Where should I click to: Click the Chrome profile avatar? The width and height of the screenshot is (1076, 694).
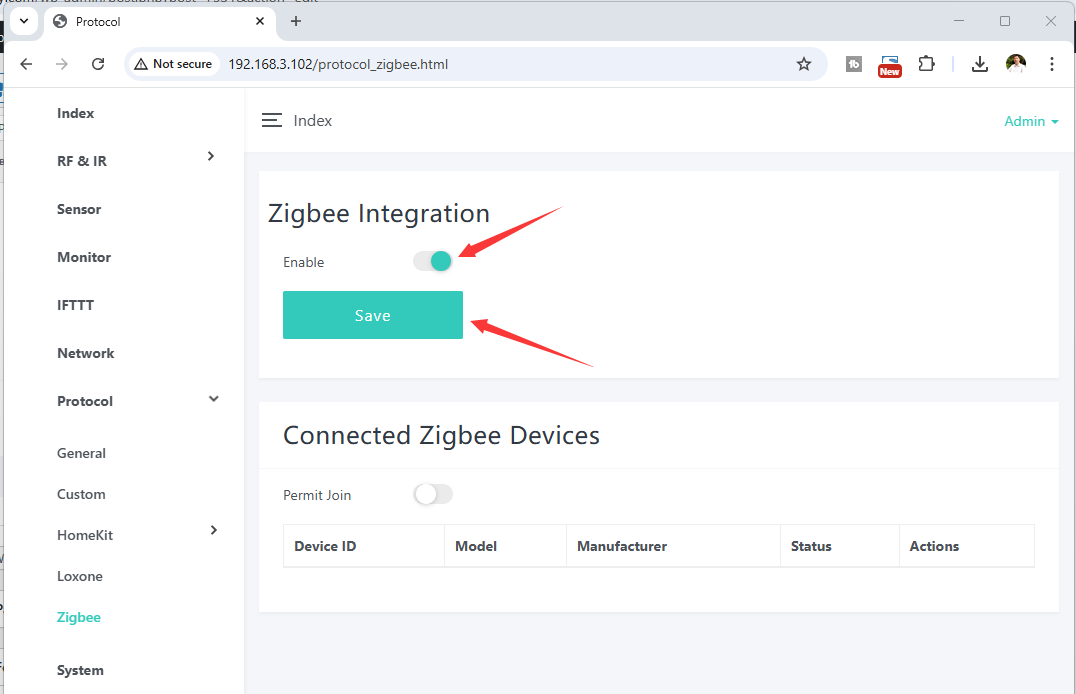pos(1016,64)
